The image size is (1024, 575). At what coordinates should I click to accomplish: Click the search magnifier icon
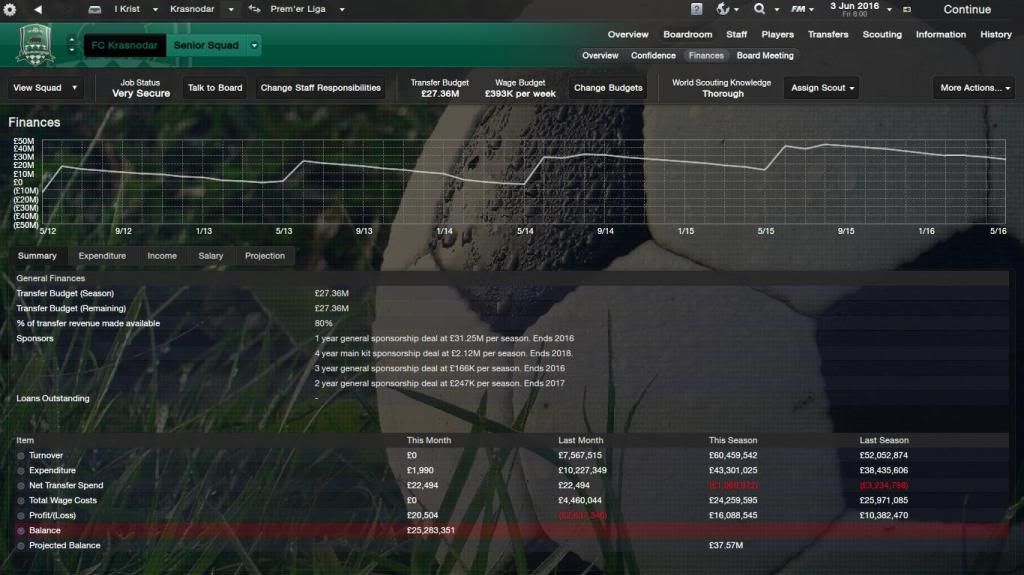tap(760, 9)
